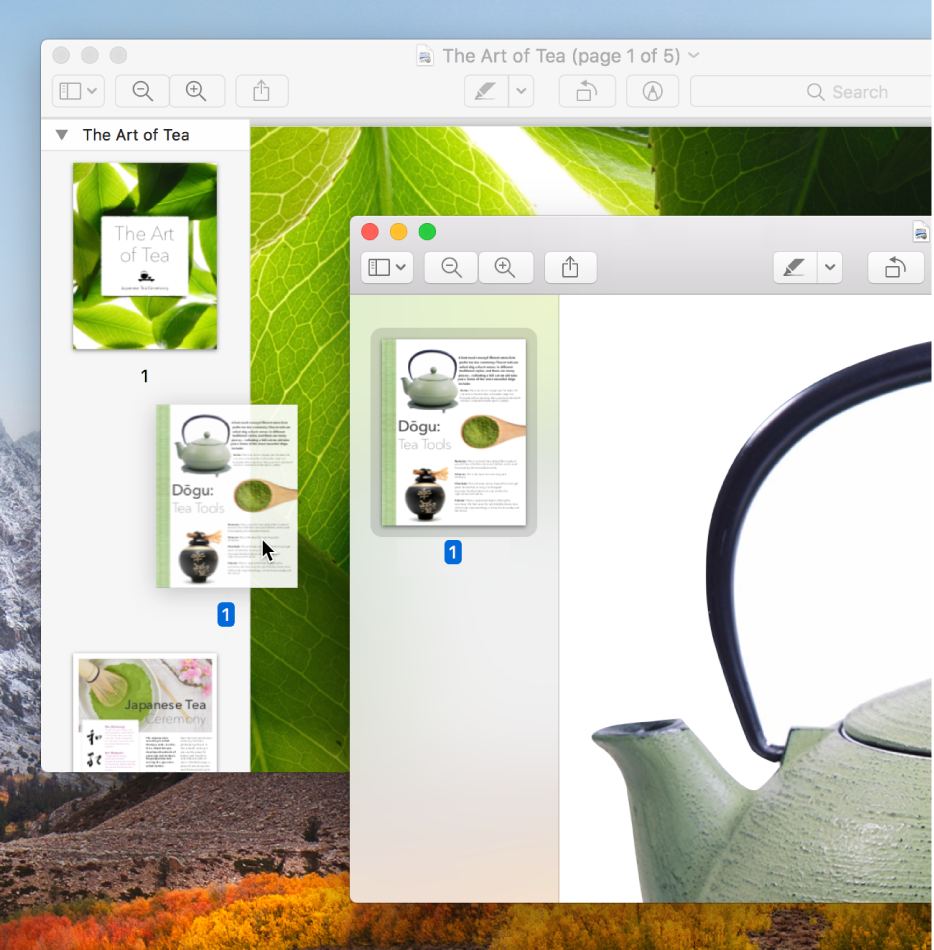Rotate the teapot page in front window
Screen dimensions: 934x950
coord(895,268)
